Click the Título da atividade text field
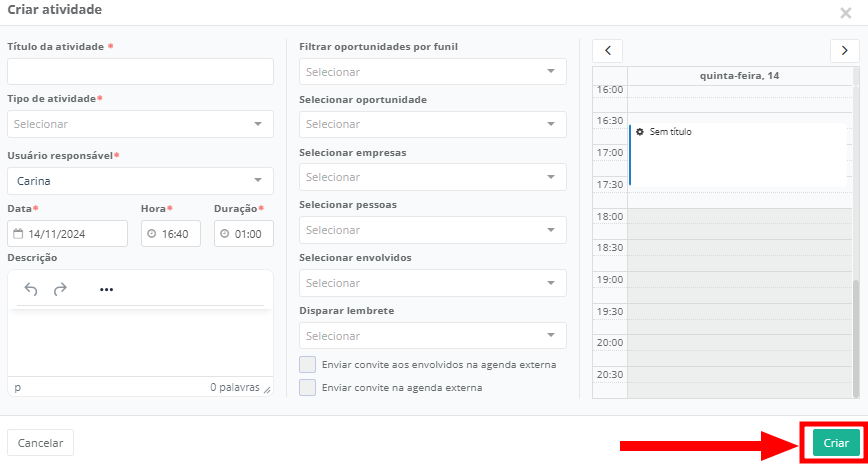This screenshot has width=868, height=464. (x=140, y=71)
